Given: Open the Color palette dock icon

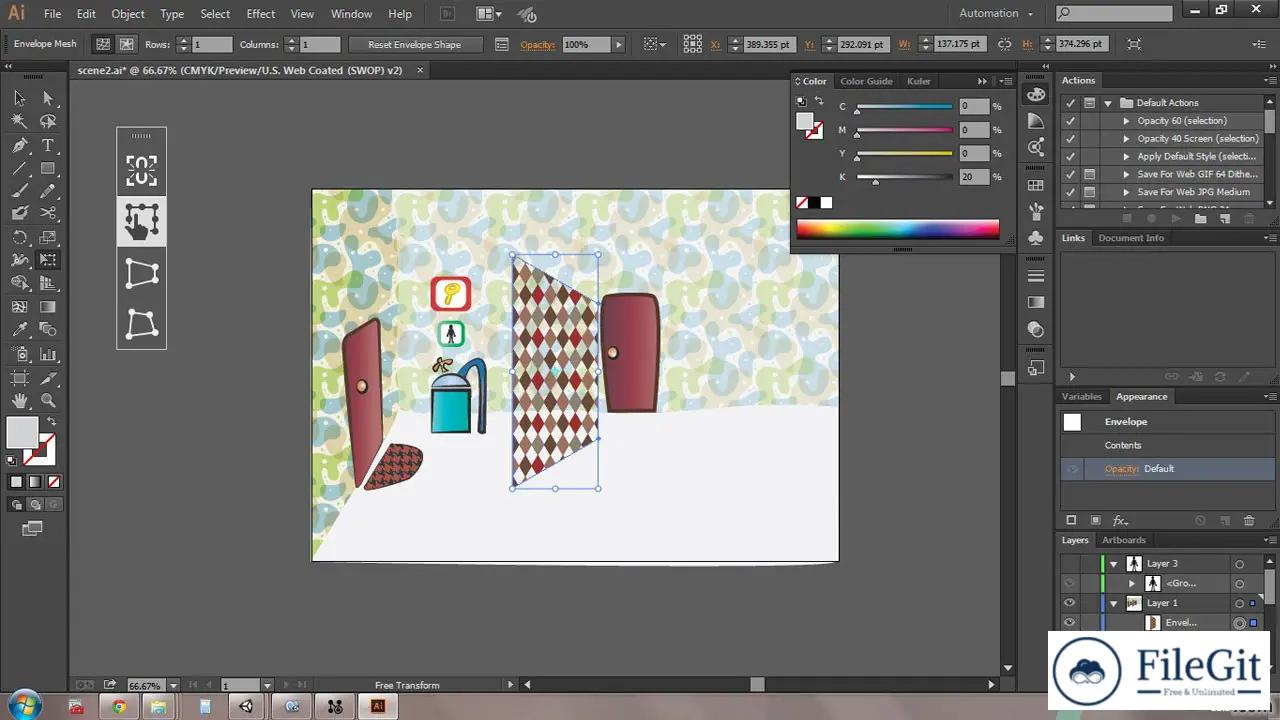Looking at the screenshot, I should click(x=1036, y=95).
